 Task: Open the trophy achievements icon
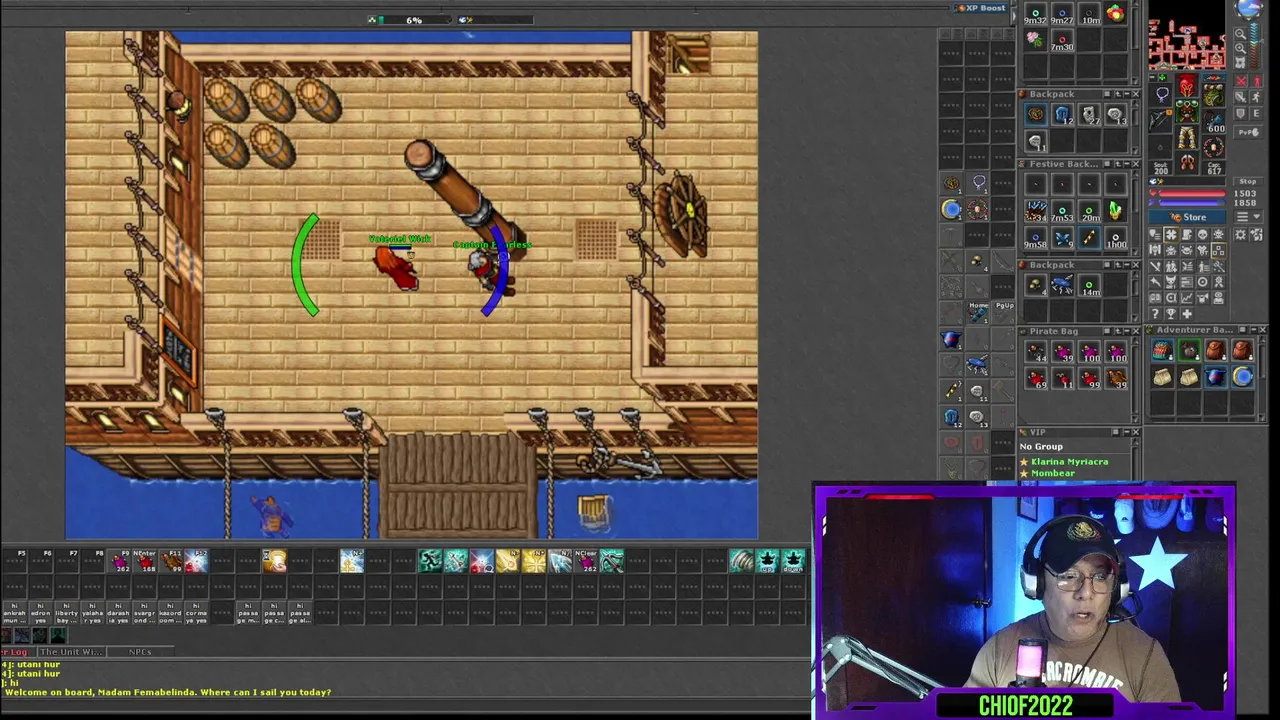click(x=1171, y=314)
